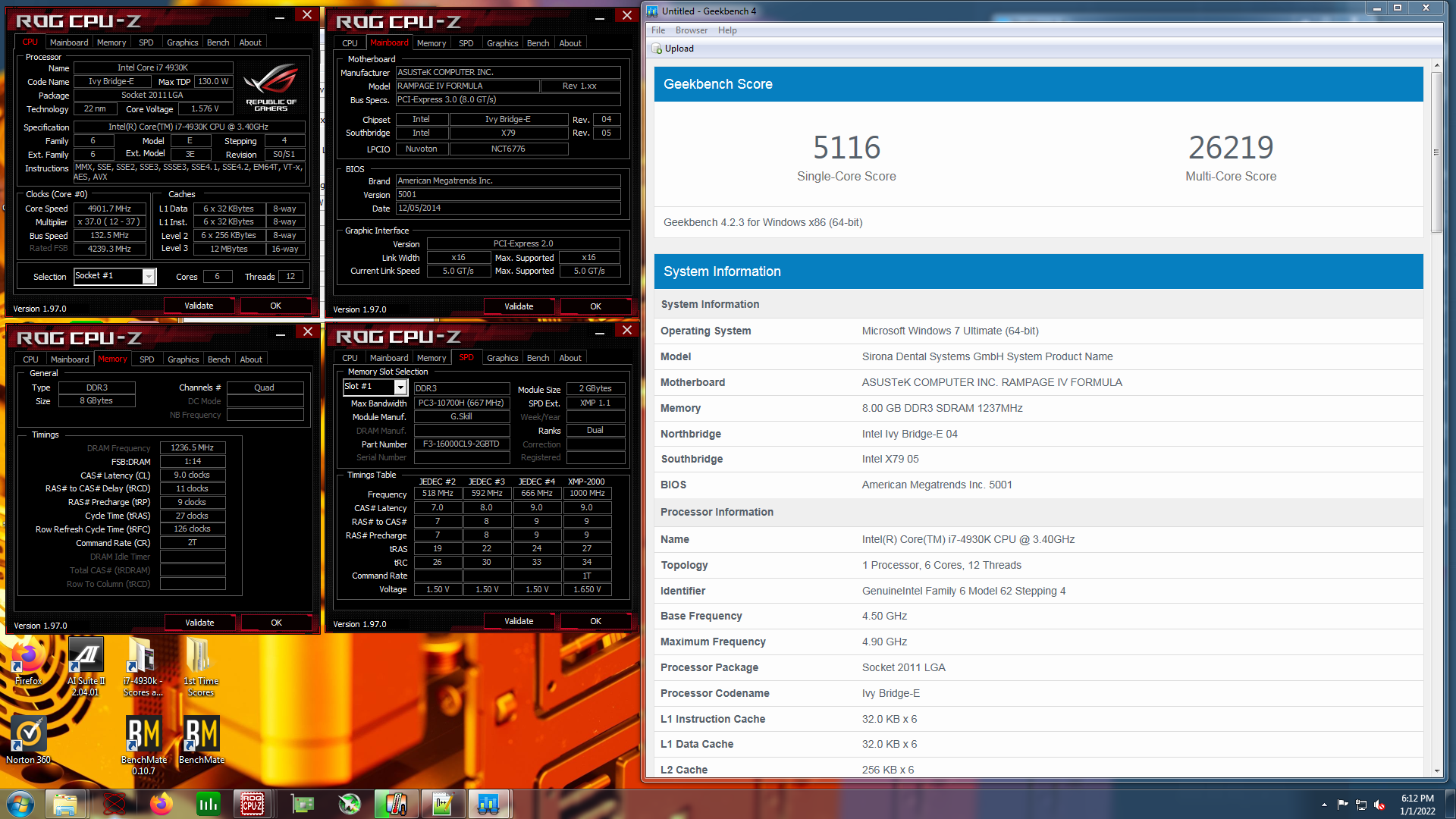Click the muted volume tray icon
Screen dimensions: 1456x819
click(x=1379, y=805)
